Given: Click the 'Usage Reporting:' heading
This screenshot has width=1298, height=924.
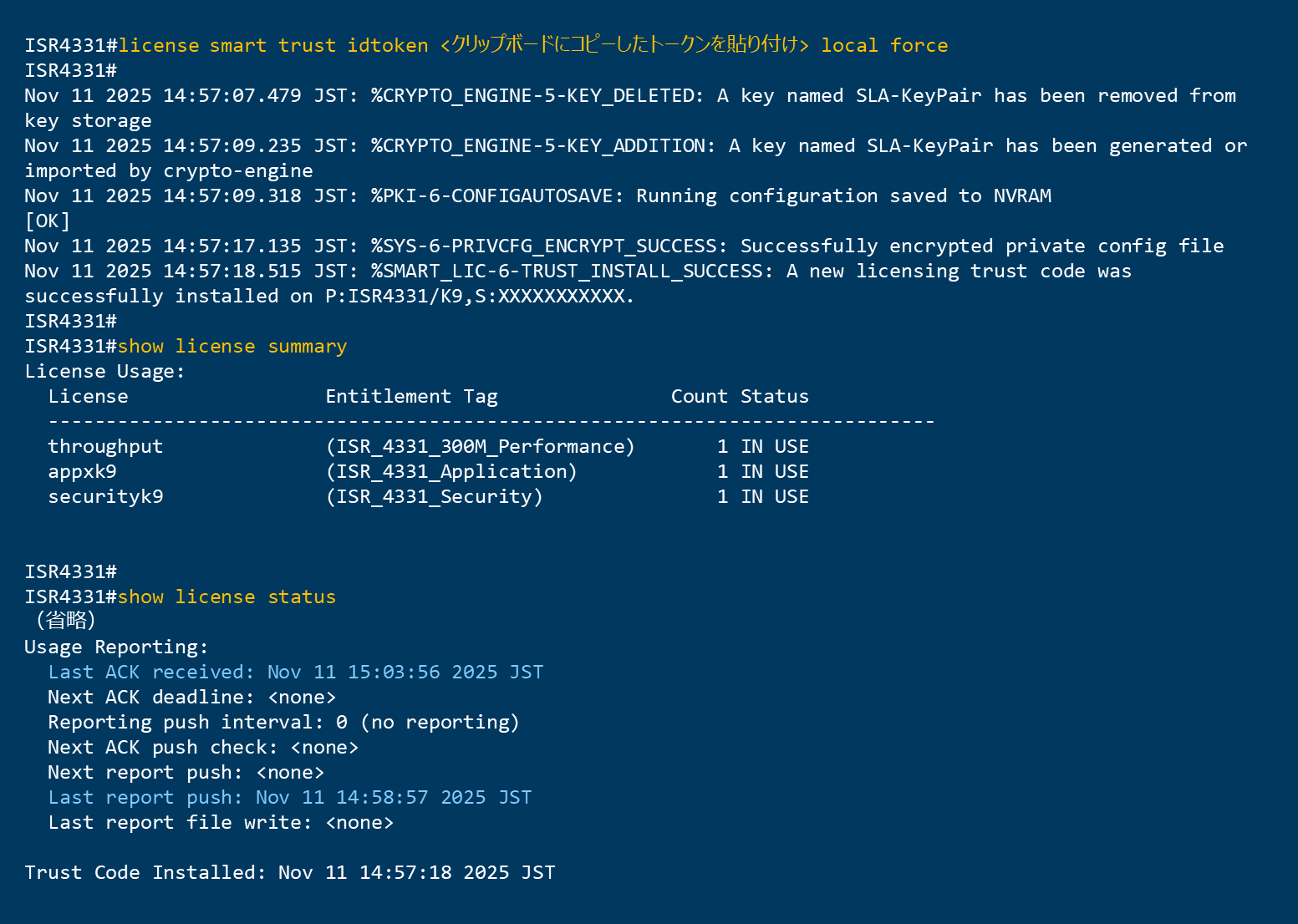Looking at the screenshot, I should pos(116,647).
